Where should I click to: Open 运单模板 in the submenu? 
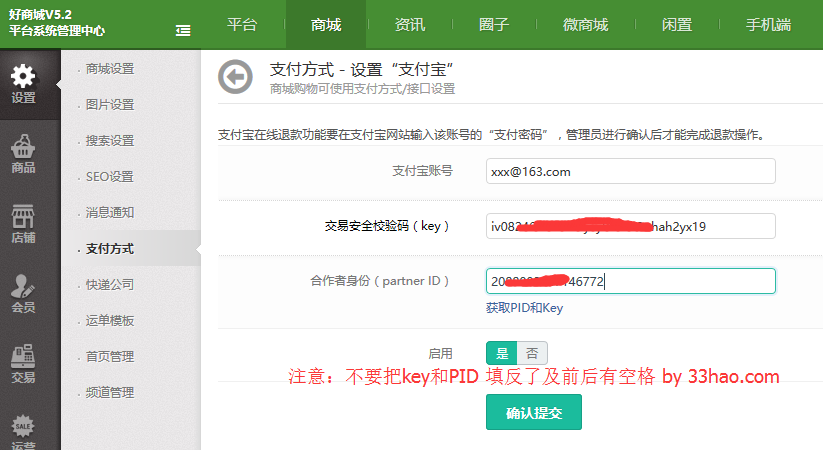(110, 321)
